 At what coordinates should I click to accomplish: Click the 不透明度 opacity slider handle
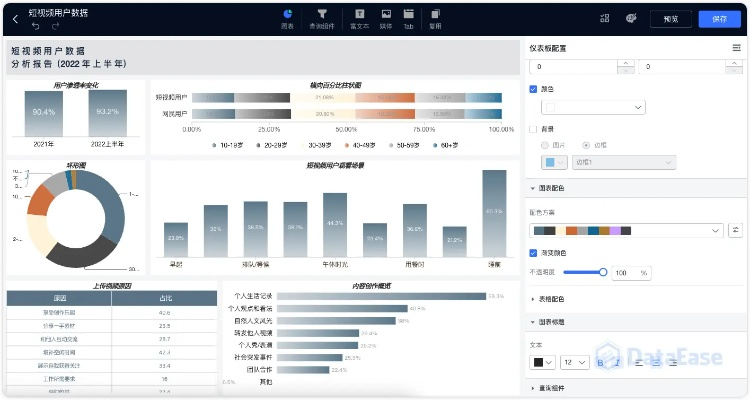tap(603, 272)
